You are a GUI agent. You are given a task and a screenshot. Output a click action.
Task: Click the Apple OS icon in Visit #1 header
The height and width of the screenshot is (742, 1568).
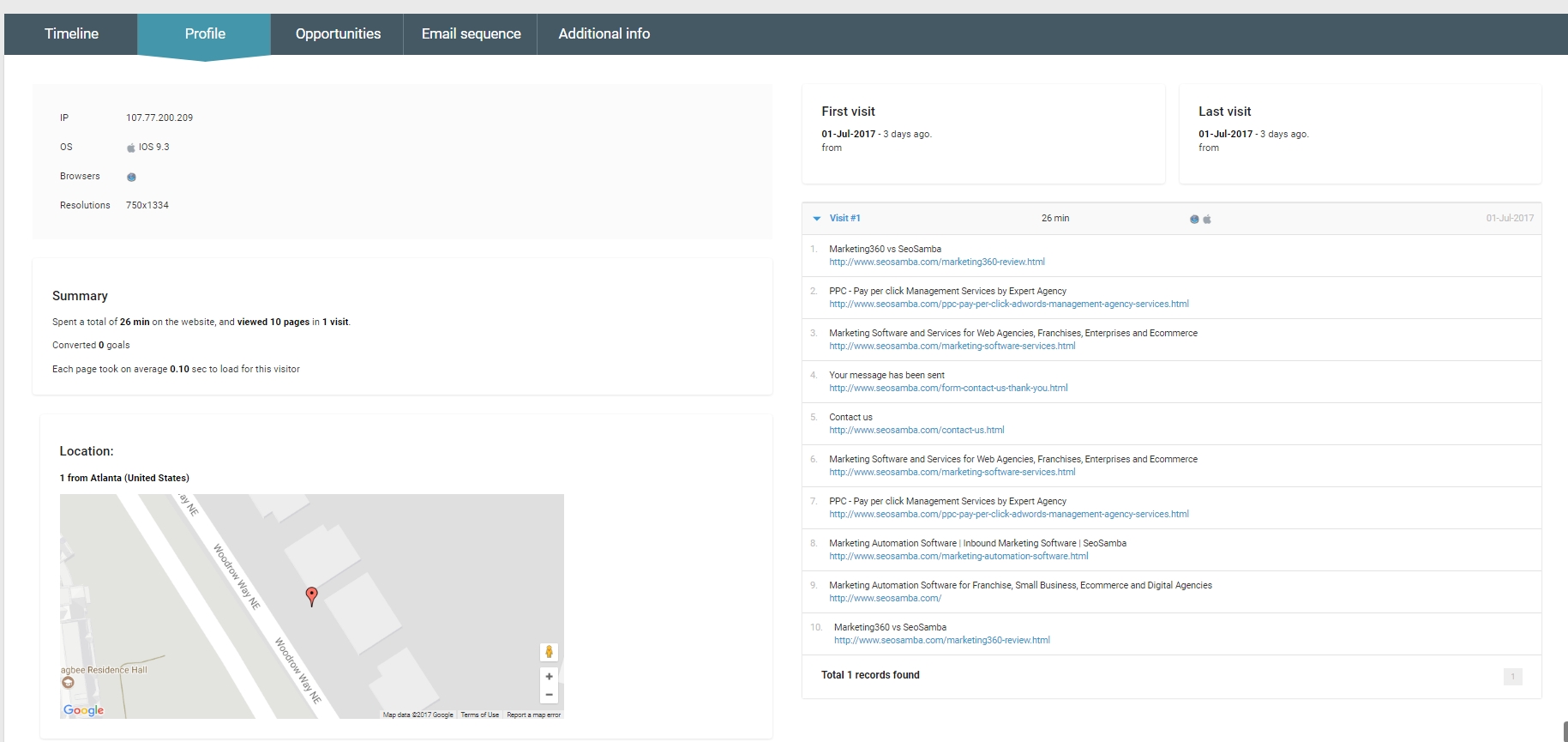(1207, 219)
